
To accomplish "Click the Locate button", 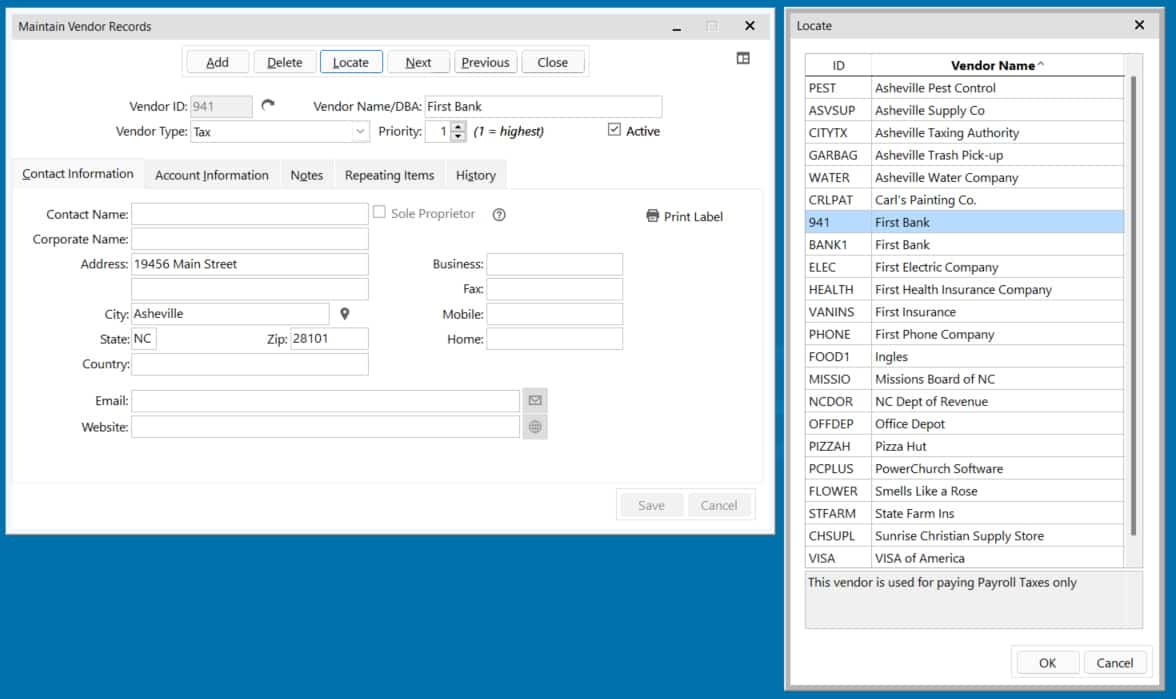I will click(351, 62).
